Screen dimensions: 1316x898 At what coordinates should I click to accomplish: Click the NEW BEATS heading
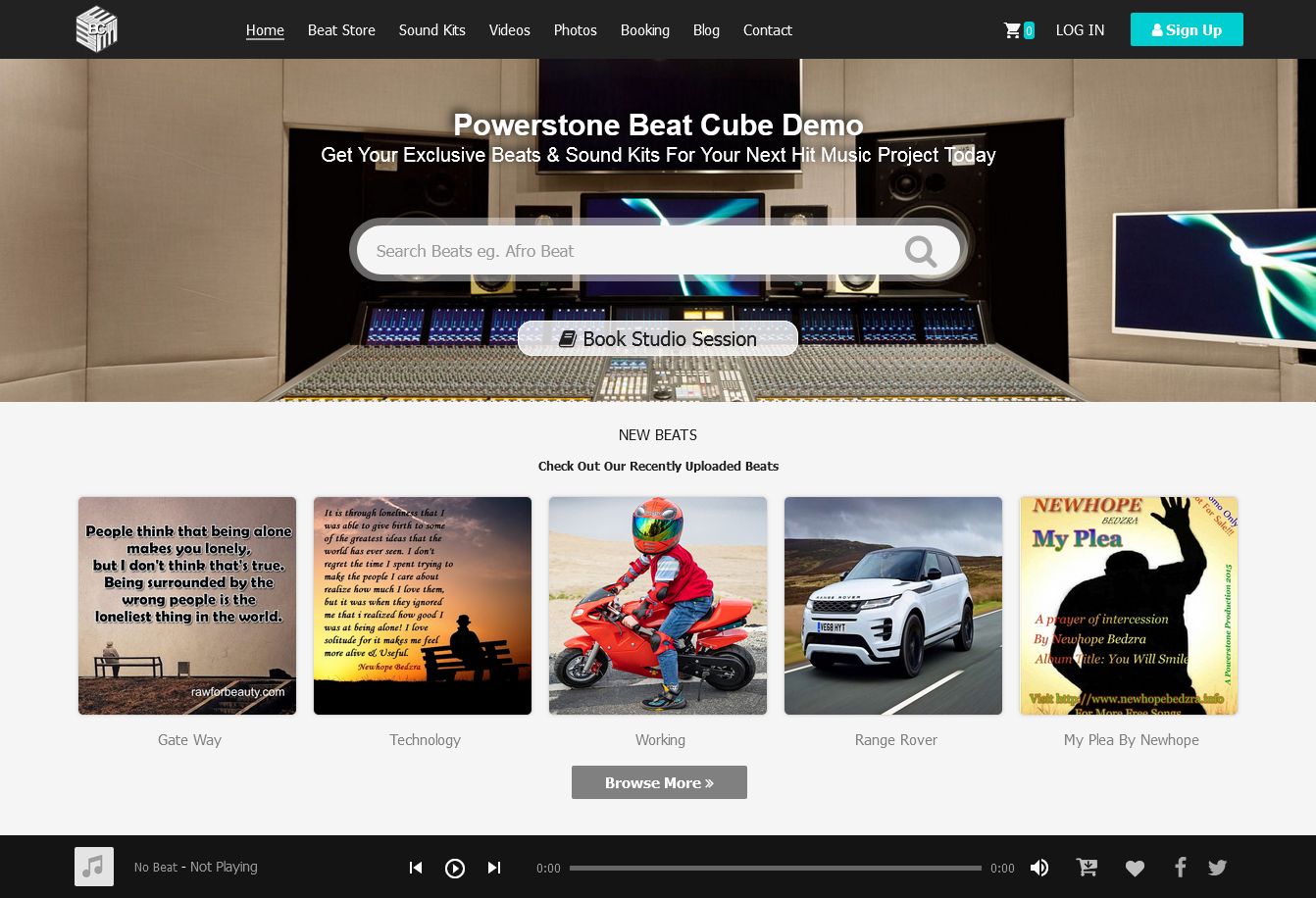[658, 435]
